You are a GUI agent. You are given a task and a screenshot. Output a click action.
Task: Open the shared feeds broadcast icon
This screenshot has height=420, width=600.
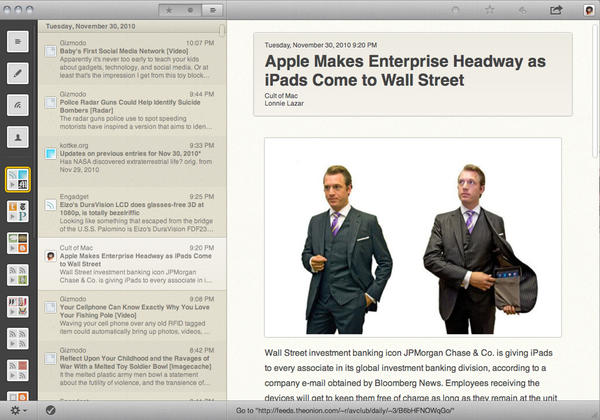[18, 105]
